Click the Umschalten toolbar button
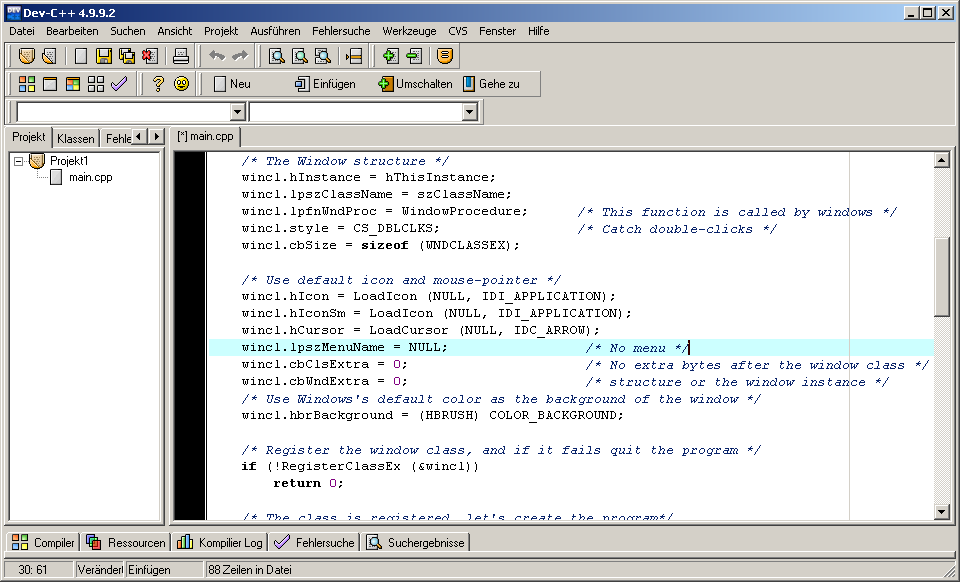Image resolution: width=960 pixels, height=582 pixels. (x=415, y=84)
